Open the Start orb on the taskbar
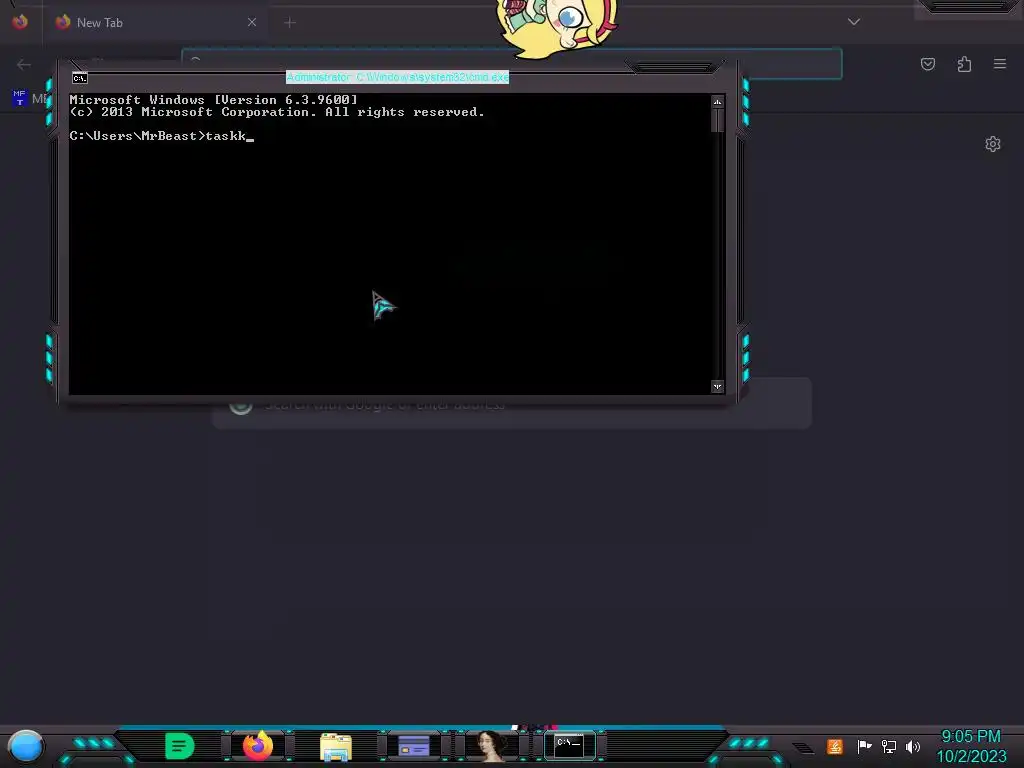 coord(26,746)
